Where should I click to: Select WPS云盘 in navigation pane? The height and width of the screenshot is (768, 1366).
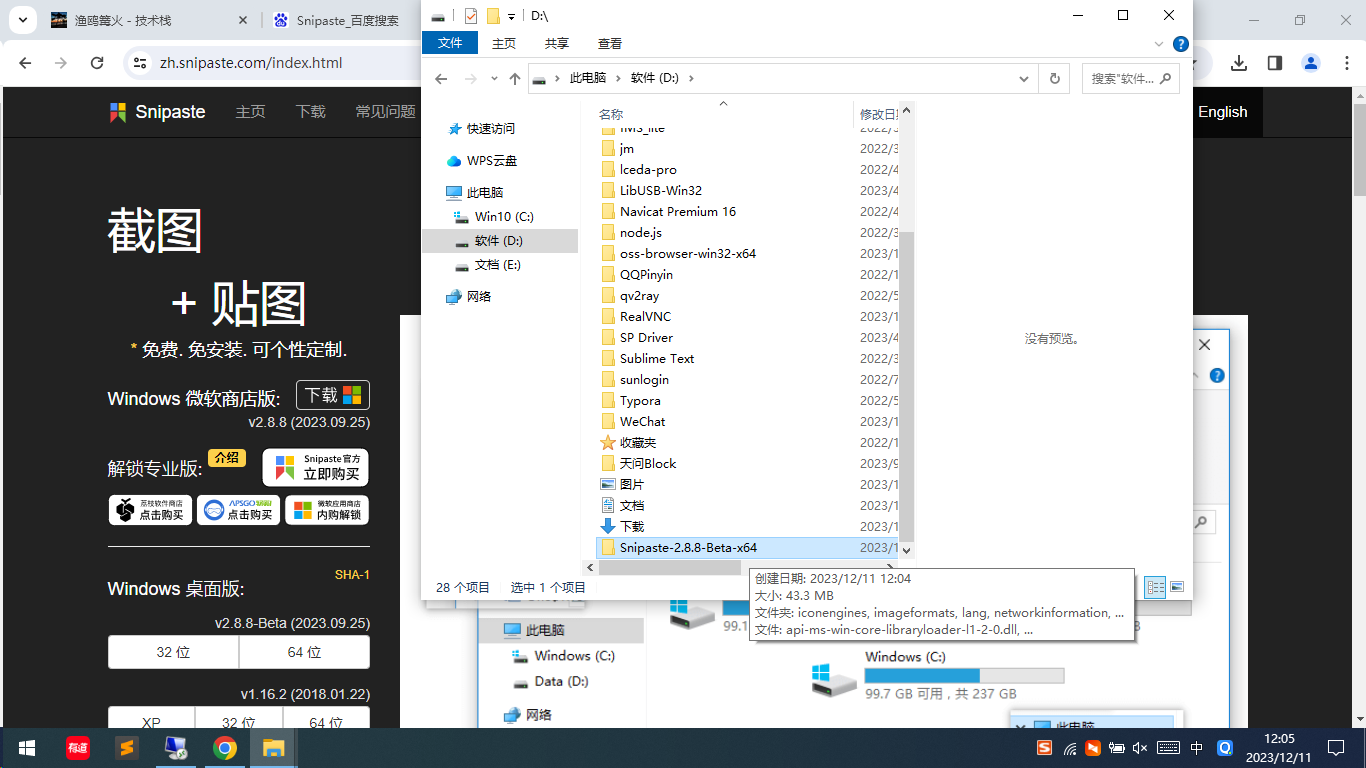click(x=491, y=160)
